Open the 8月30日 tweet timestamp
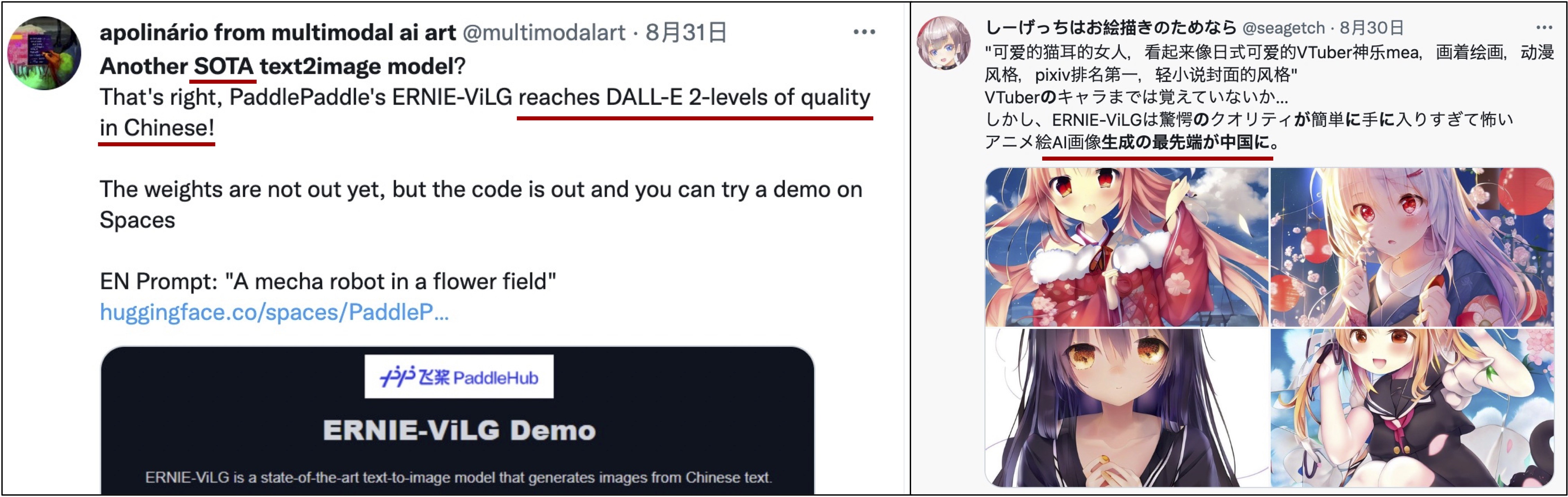Viewport: 1568px width, 497px height. point(1371,28)
